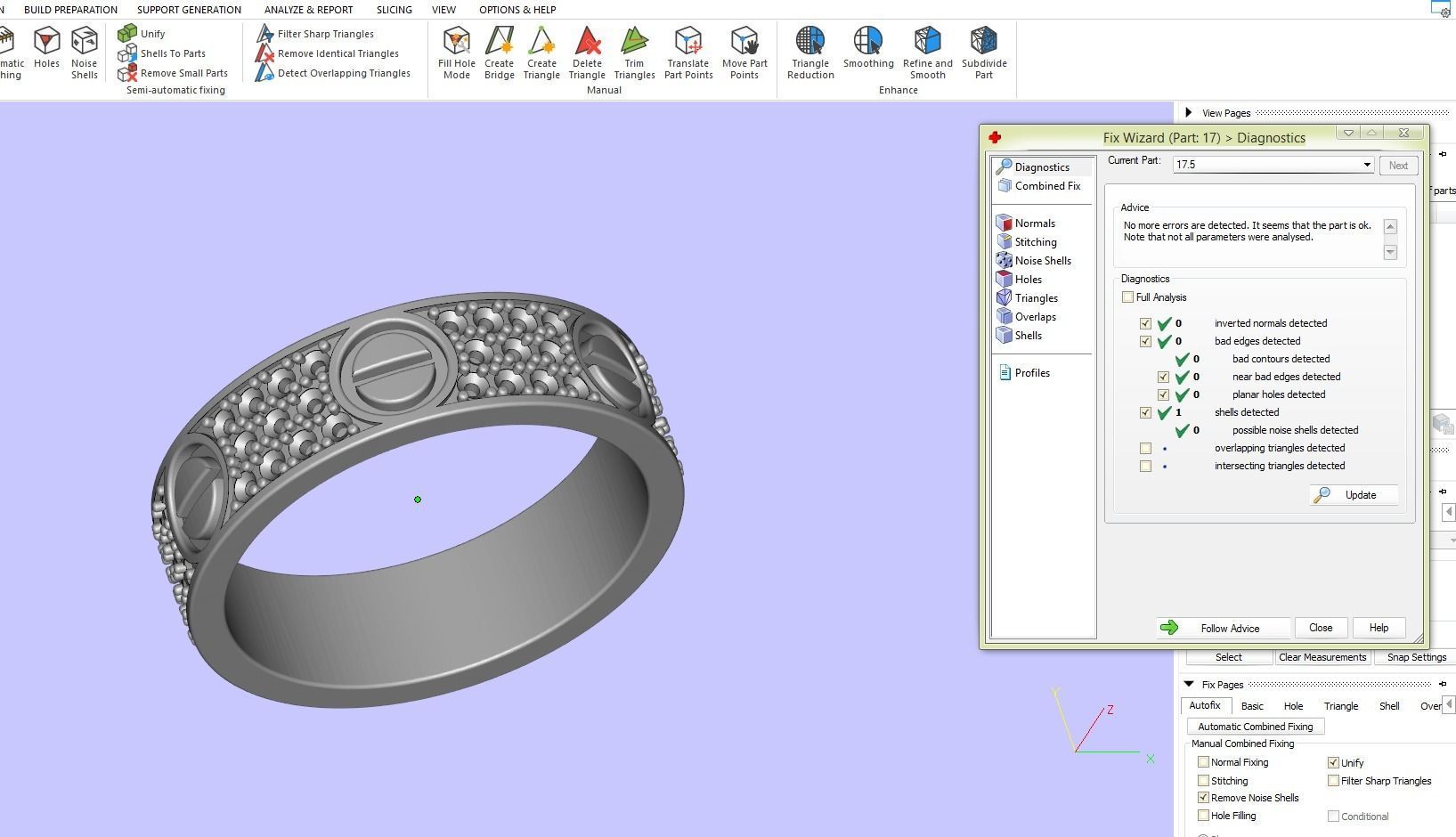1456x837 pixels.
Task: Apply Filter Sharp Triangles from ribbon
Action: tap(315, 34)
